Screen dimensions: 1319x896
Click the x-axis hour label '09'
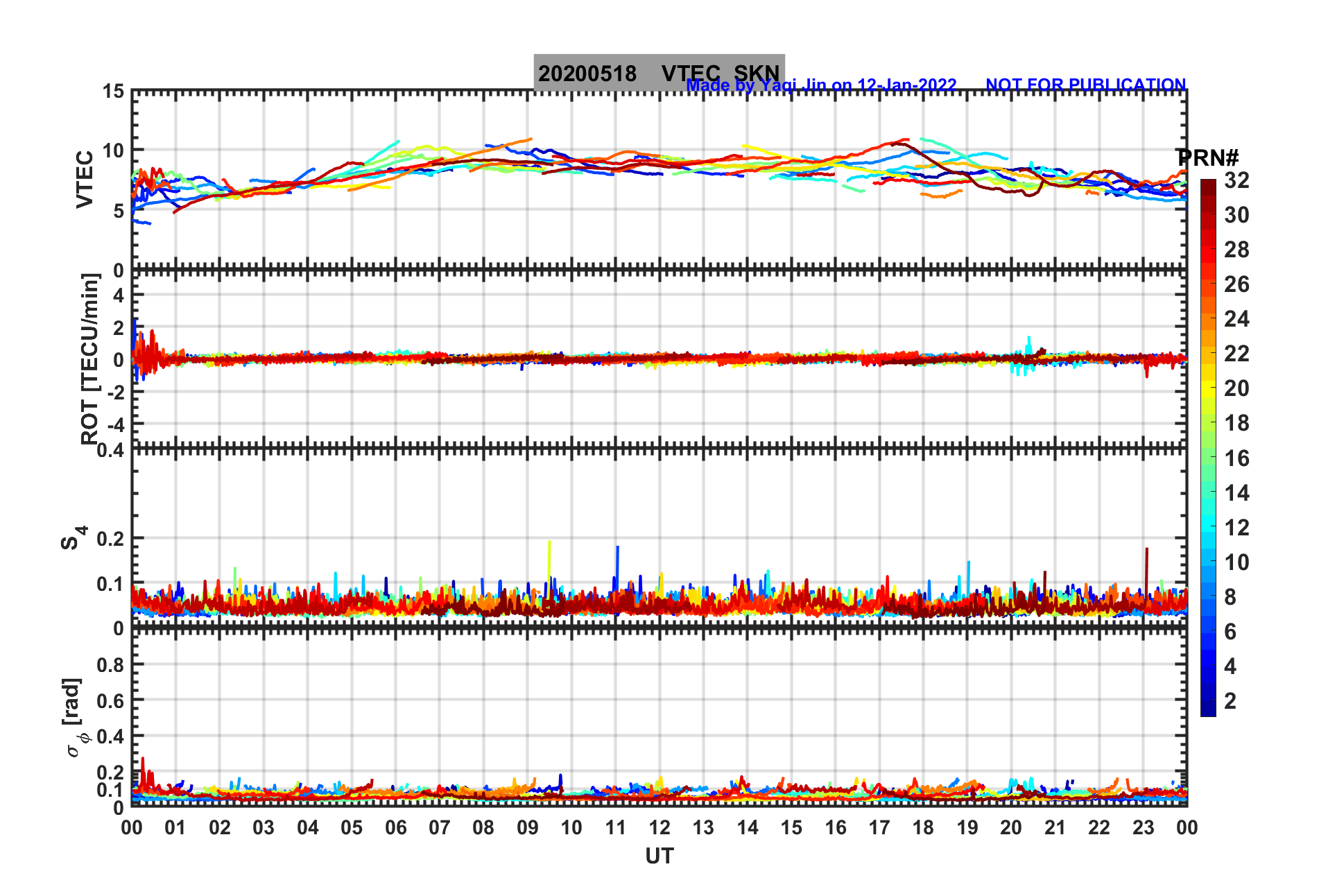528,827
